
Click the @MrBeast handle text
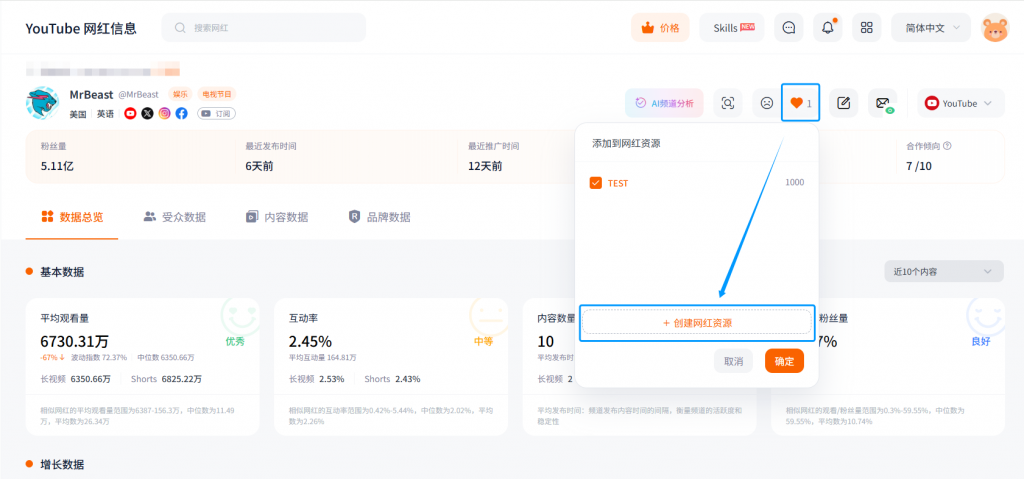140,95
